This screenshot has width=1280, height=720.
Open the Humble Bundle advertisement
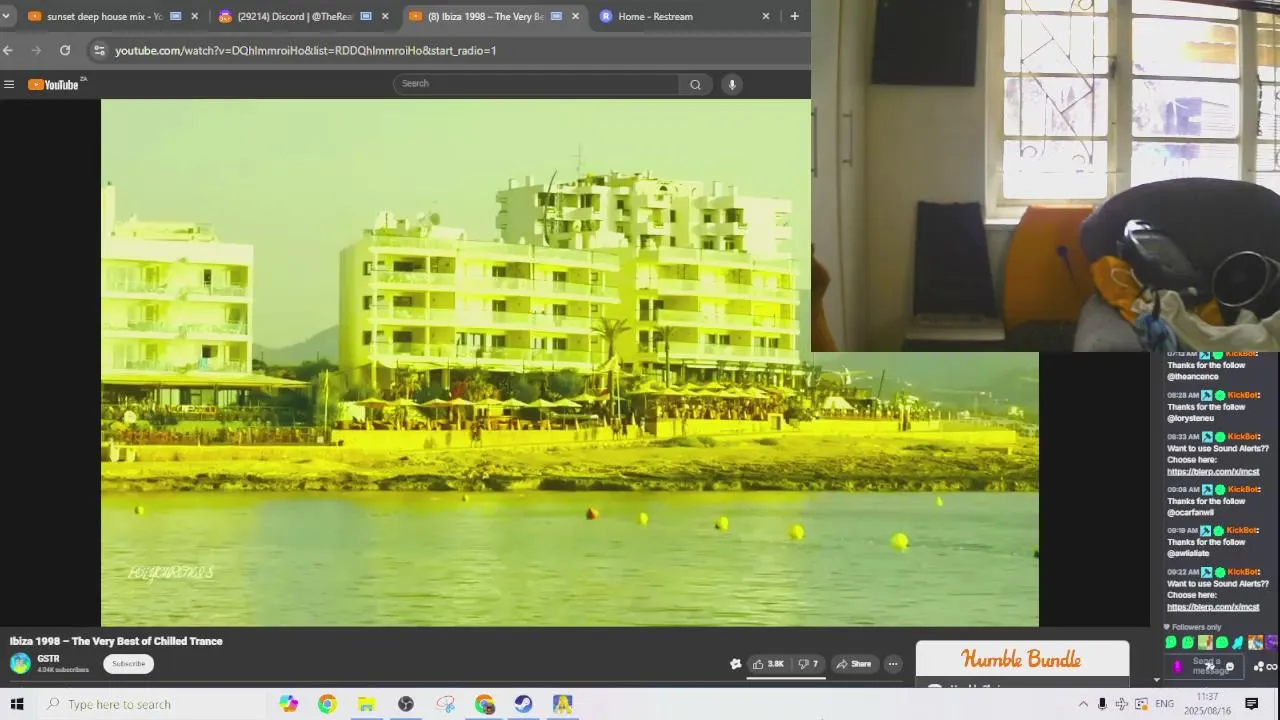click(x=1022, y=660)
